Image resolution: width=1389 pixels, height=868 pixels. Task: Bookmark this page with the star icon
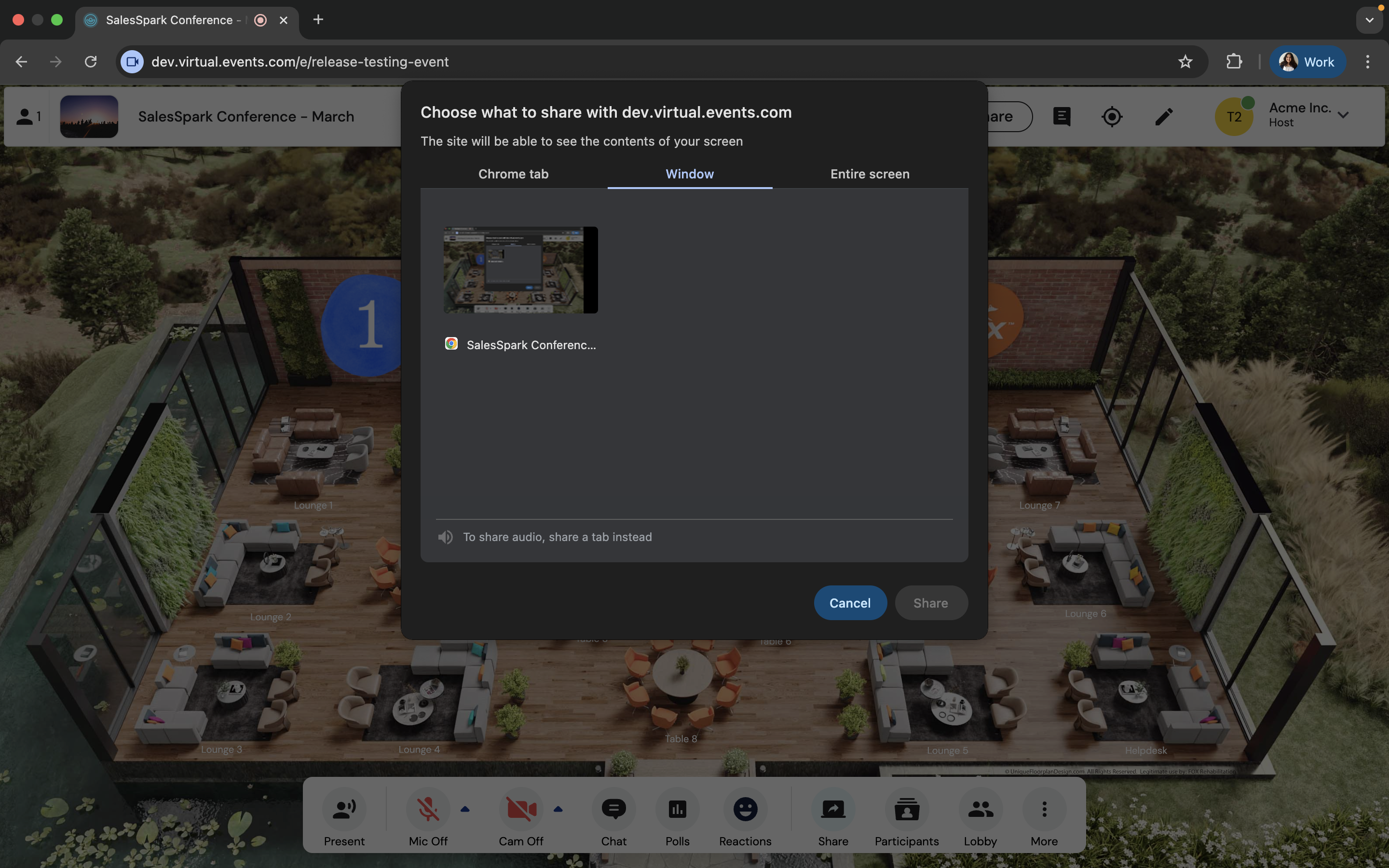[x=1185, y=62]
